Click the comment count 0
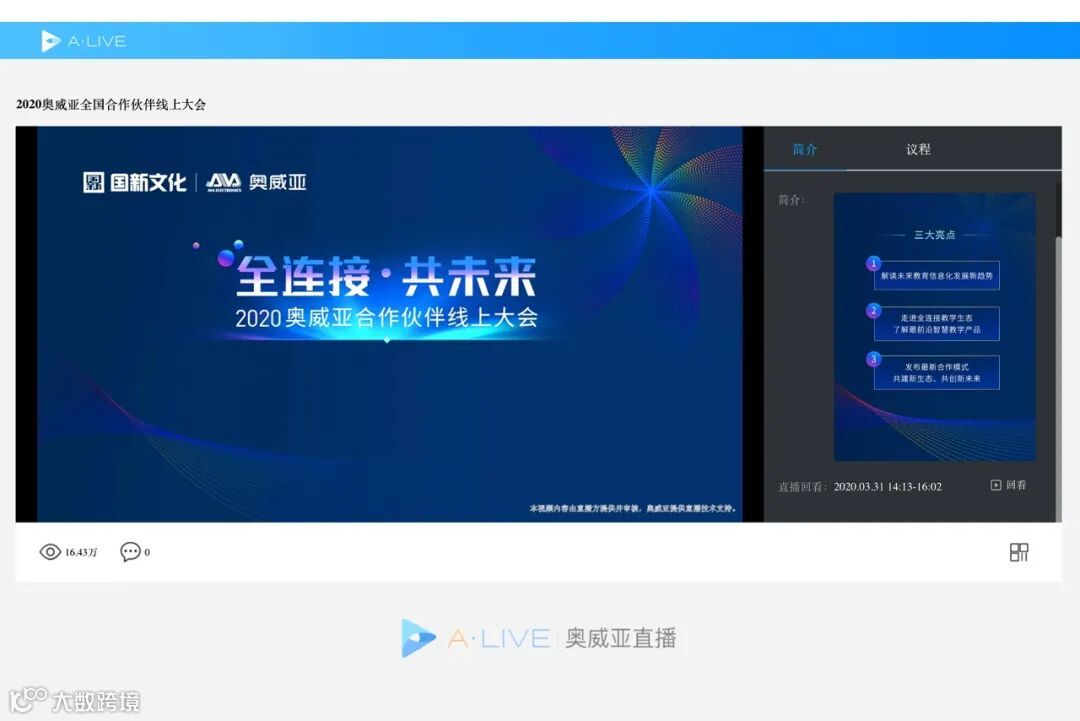The image size is (1080, 721). pos(147,552)
